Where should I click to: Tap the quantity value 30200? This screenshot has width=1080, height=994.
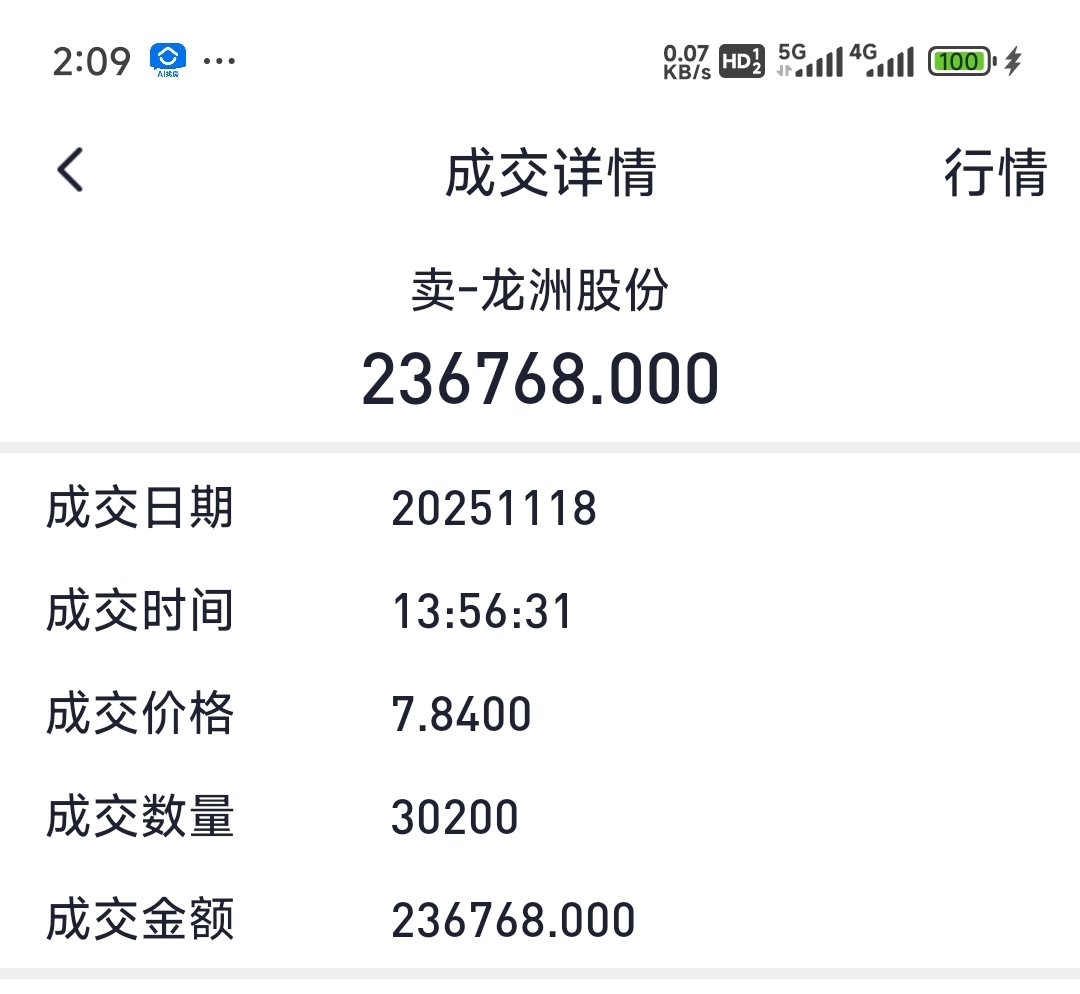(455, 817)
